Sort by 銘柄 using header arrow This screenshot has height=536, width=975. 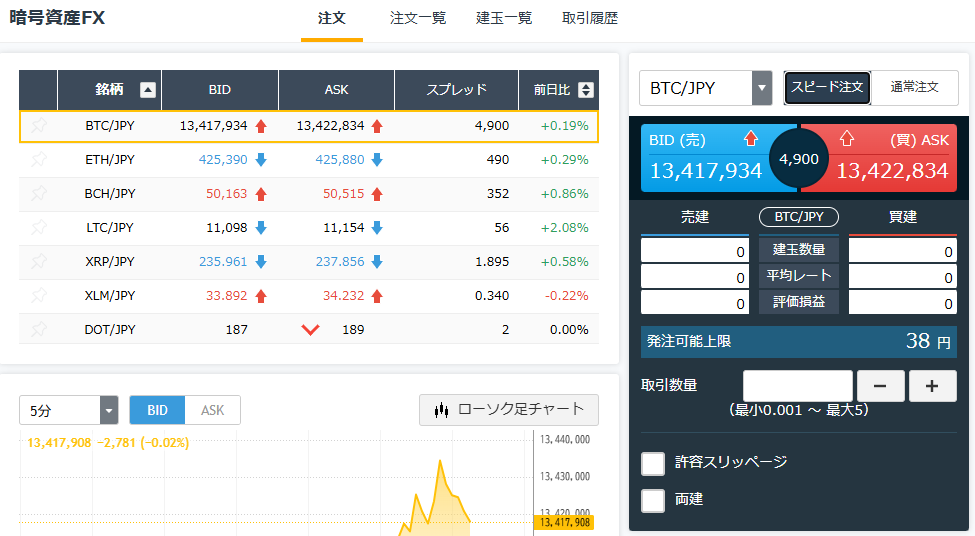point(147,90)
